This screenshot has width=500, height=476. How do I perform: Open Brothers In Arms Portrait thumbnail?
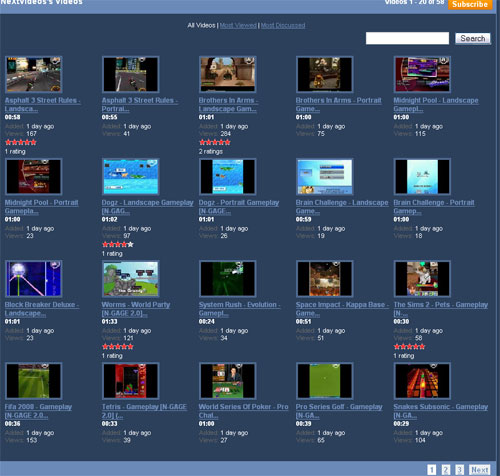325,74
